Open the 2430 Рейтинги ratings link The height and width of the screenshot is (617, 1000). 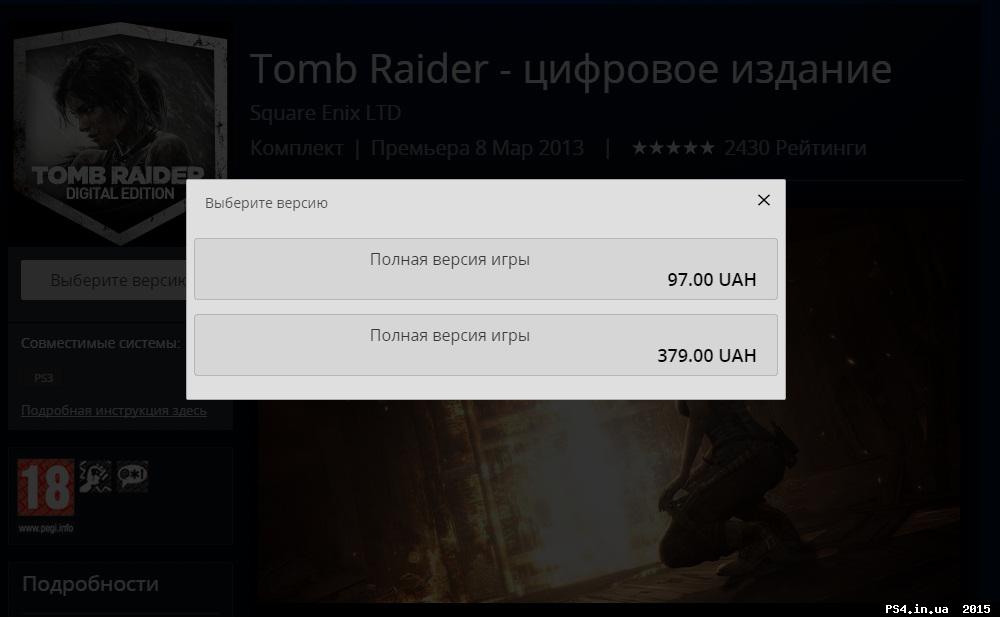pos(795,148)
